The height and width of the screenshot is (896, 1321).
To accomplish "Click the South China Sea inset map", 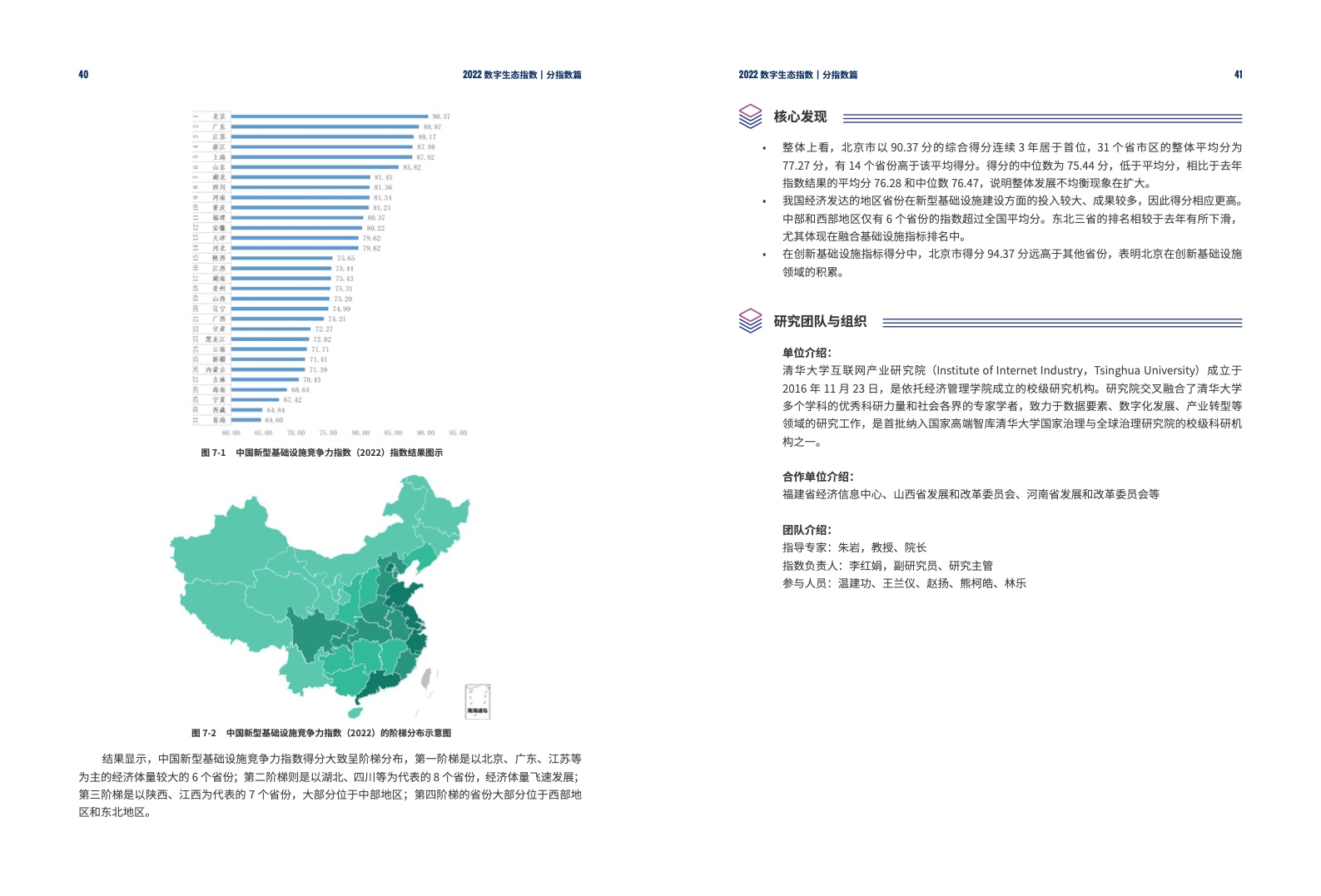I will (x=477, y=701).
